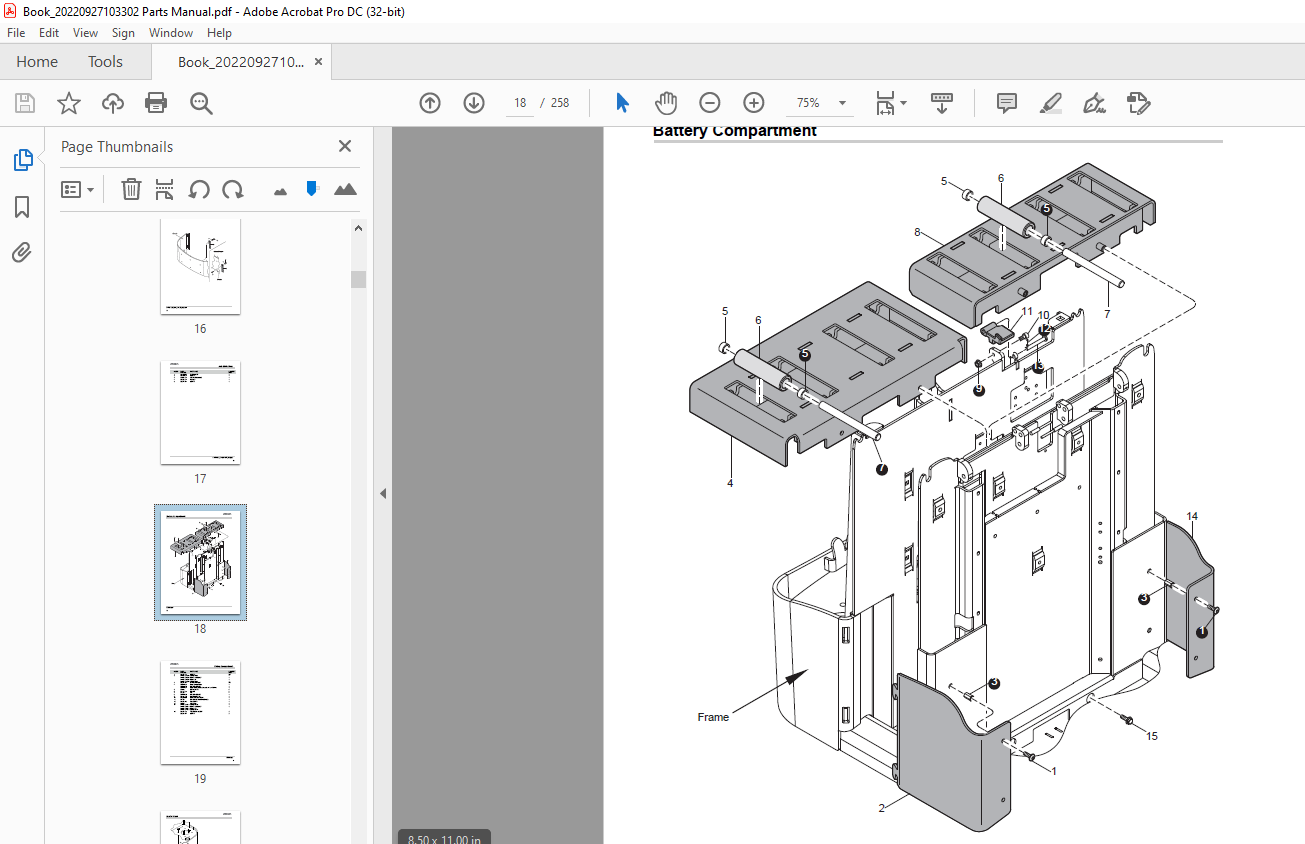Open the Bookmarks sidebar panel

tap(22, 207)
